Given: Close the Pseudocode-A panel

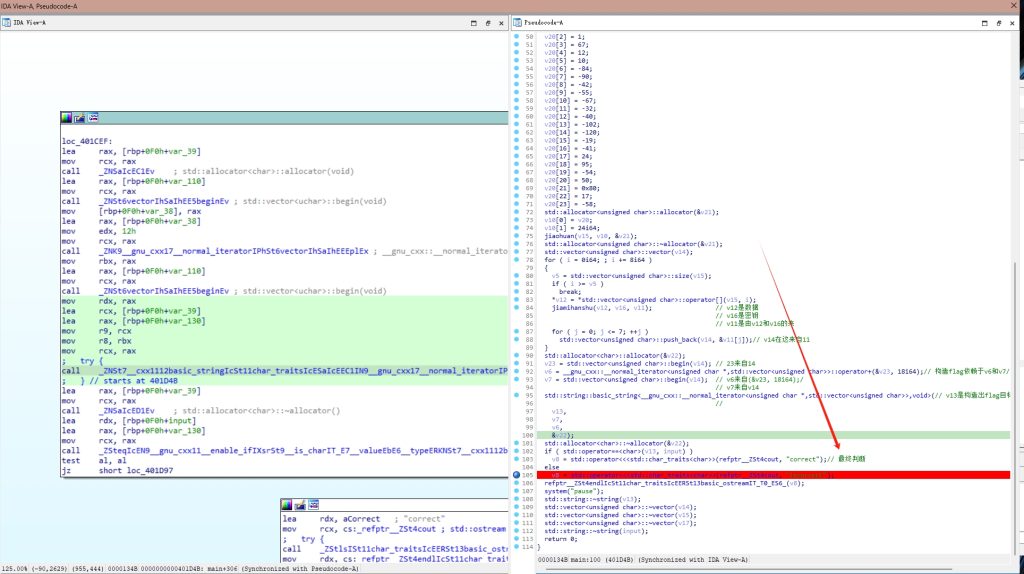Looking at the screenshot, I should click(x=1012, y=23).
